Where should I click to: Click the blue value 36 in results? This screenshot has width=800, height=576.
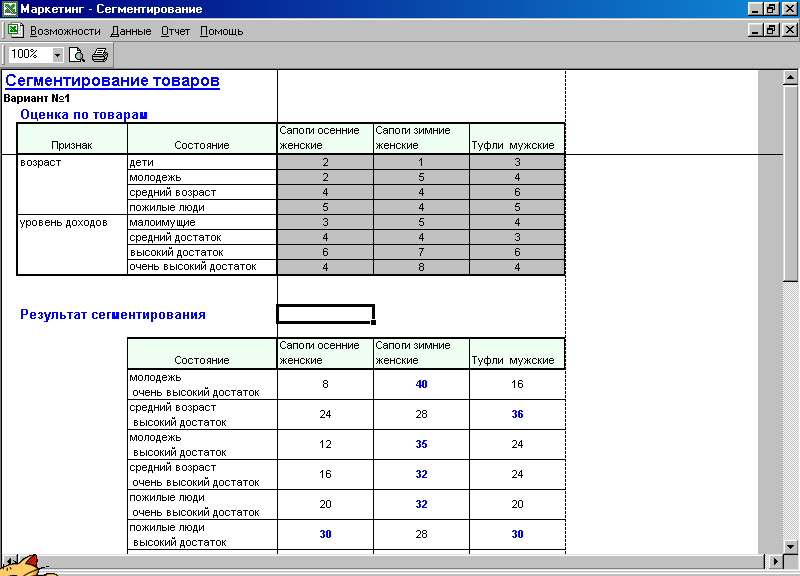(517, 414)
